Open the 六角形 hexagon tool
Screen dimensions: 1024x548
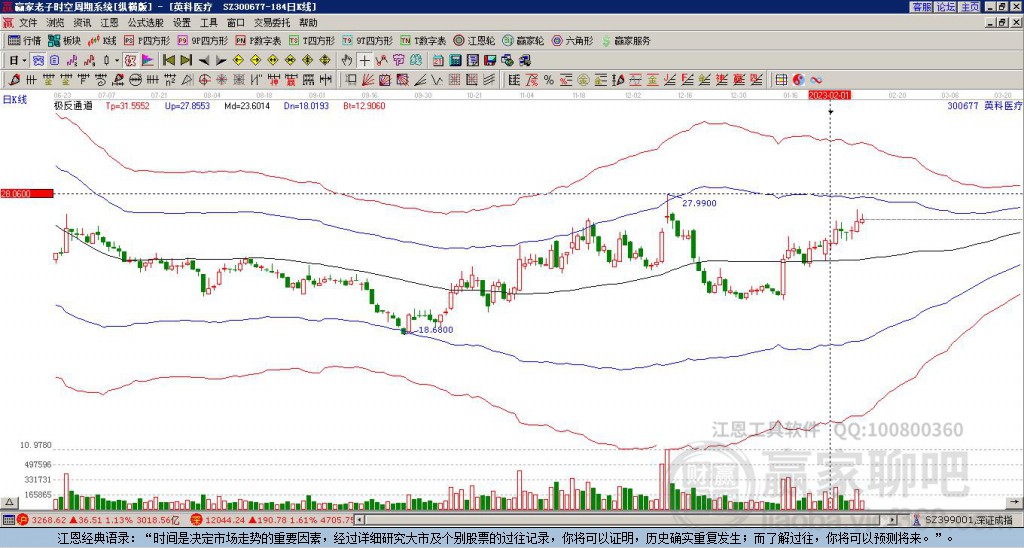click(572, 40)
